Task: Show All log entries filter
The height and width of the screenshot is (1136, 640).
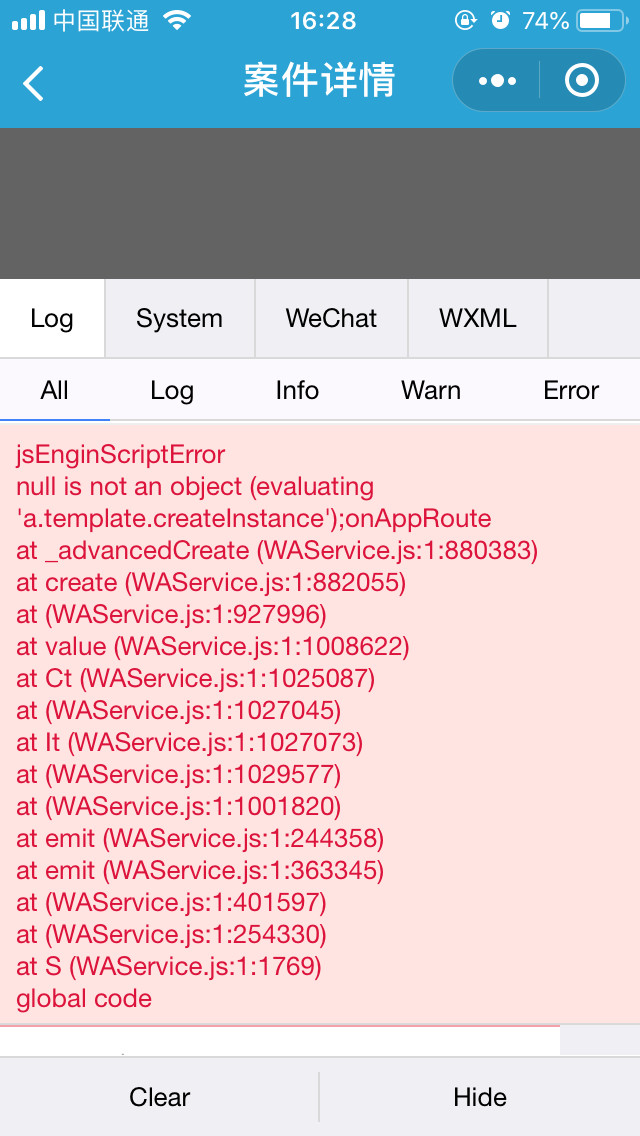Action: [x=54, y=390]
